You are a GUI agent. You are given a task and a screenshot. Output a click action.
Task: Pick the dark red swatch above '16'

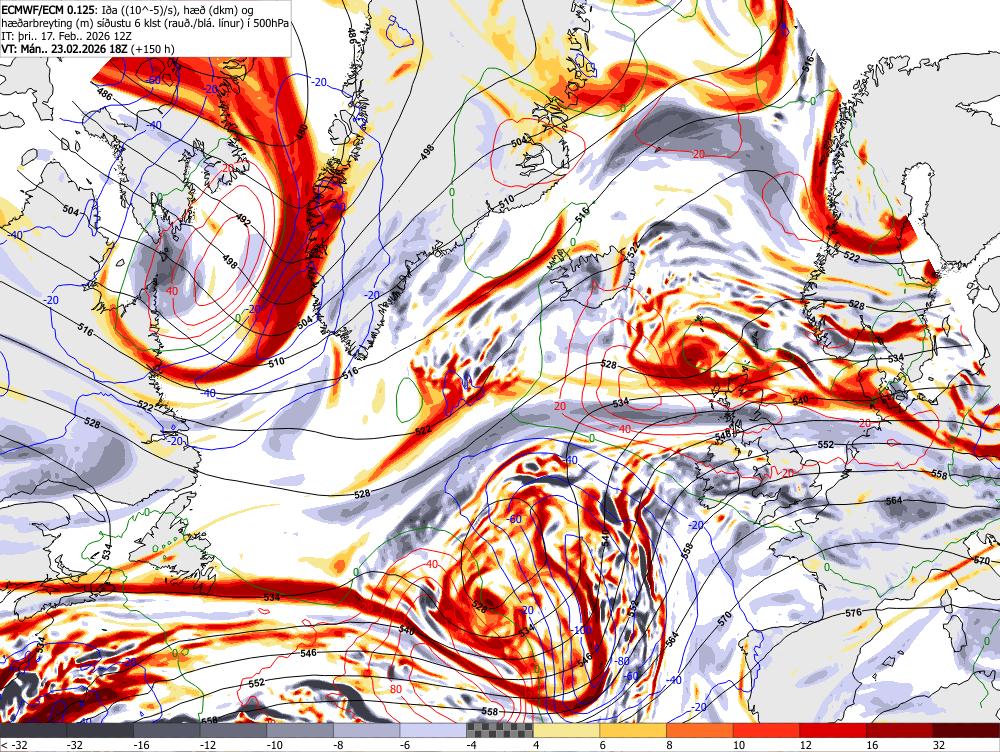(900, 730)
